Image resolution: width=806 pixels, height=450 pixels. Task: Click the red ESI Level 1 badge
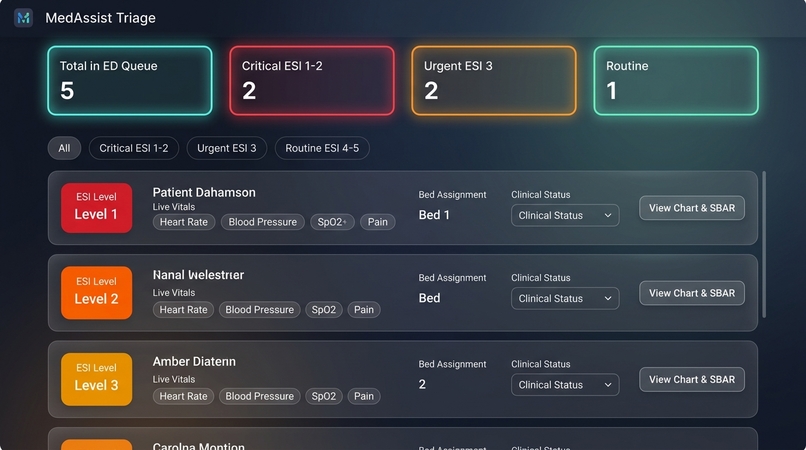97,208
